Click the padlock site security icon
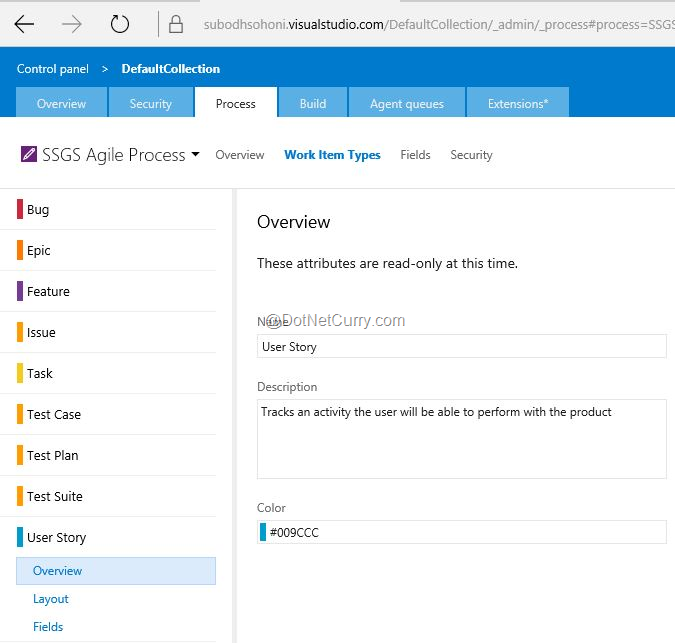The image size is (675, 643). pos(176,24)
